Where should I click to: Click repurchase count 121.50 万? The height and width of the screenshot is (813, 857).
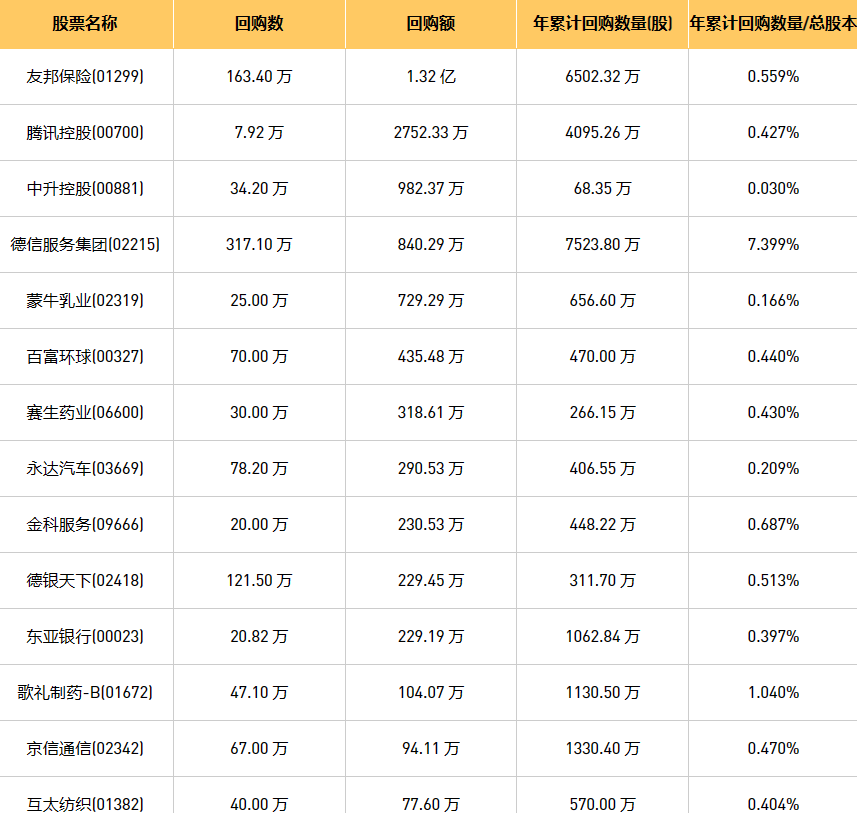click(x=259, y=581)
